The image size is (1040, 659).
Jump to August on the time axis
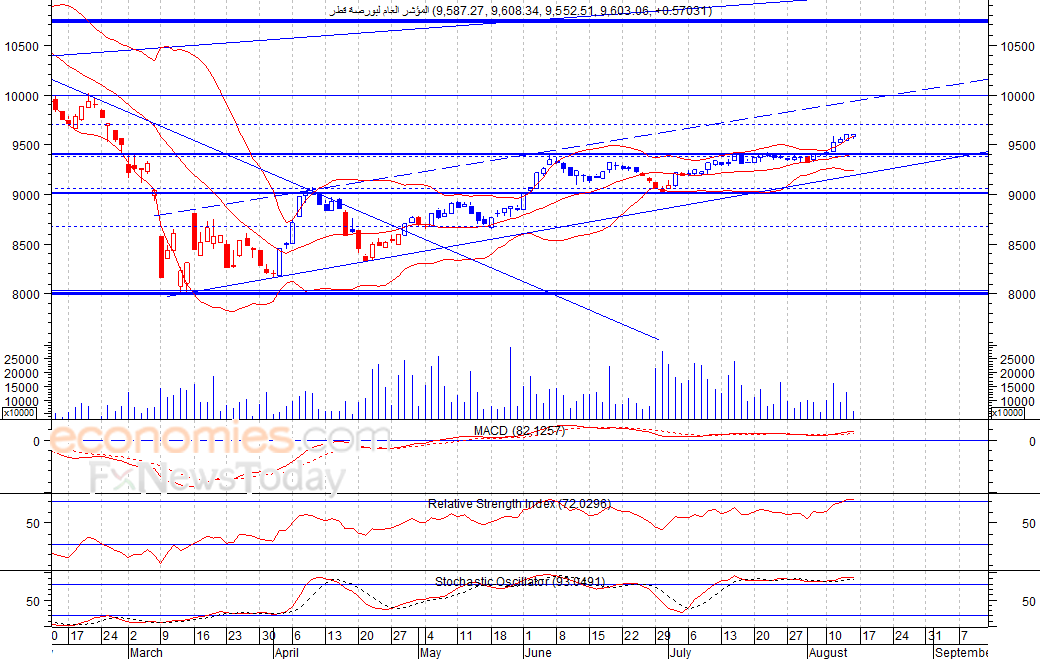(828, 652)
